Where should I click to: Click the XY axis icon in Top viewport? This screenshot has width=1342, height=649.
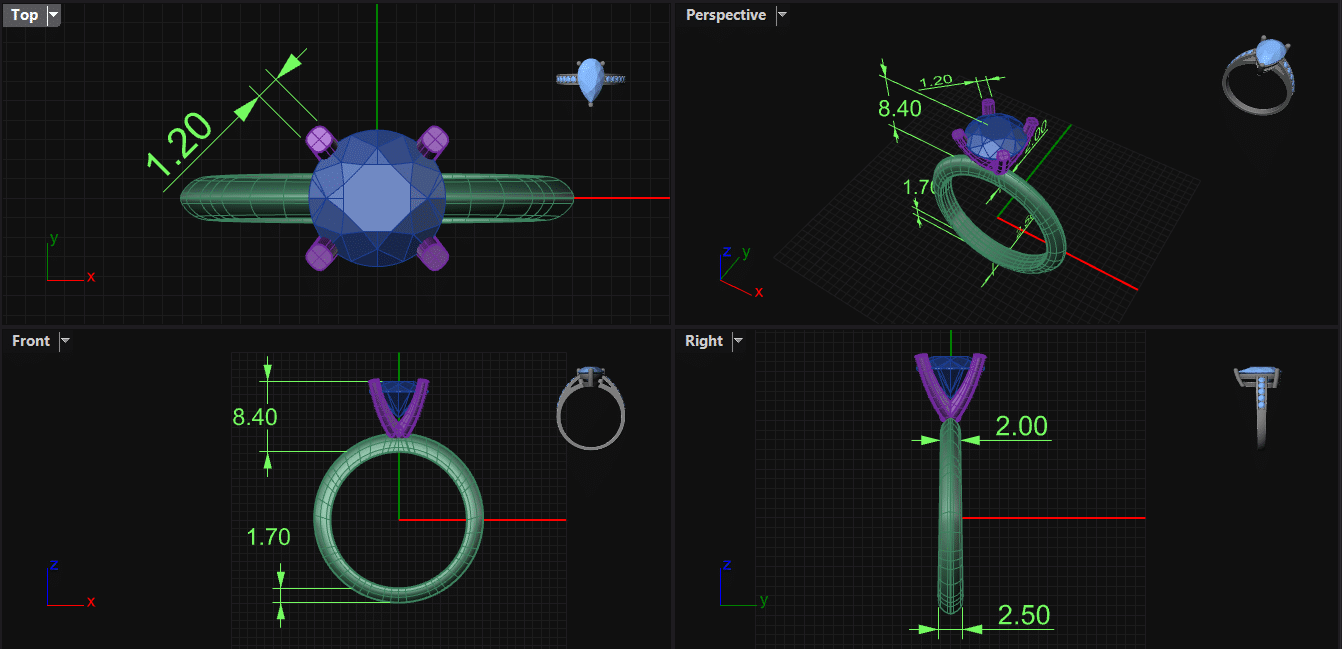point(68,261)
